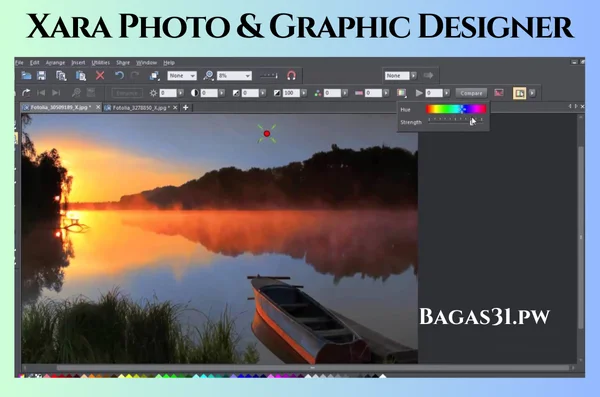
Task: Click the zoom magnifier icon beside 8%
Action: click(x=209, y=75)
